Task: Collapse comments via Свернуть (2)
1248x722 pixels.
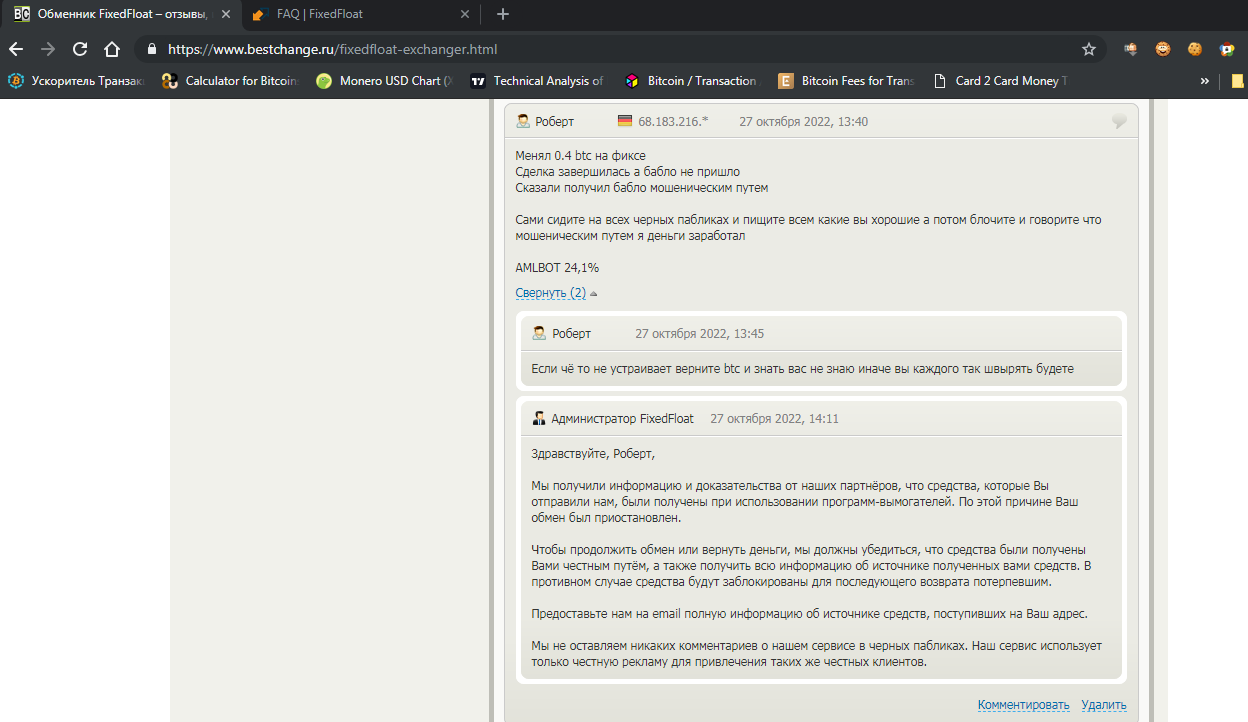Action: [x=551, y=293]
